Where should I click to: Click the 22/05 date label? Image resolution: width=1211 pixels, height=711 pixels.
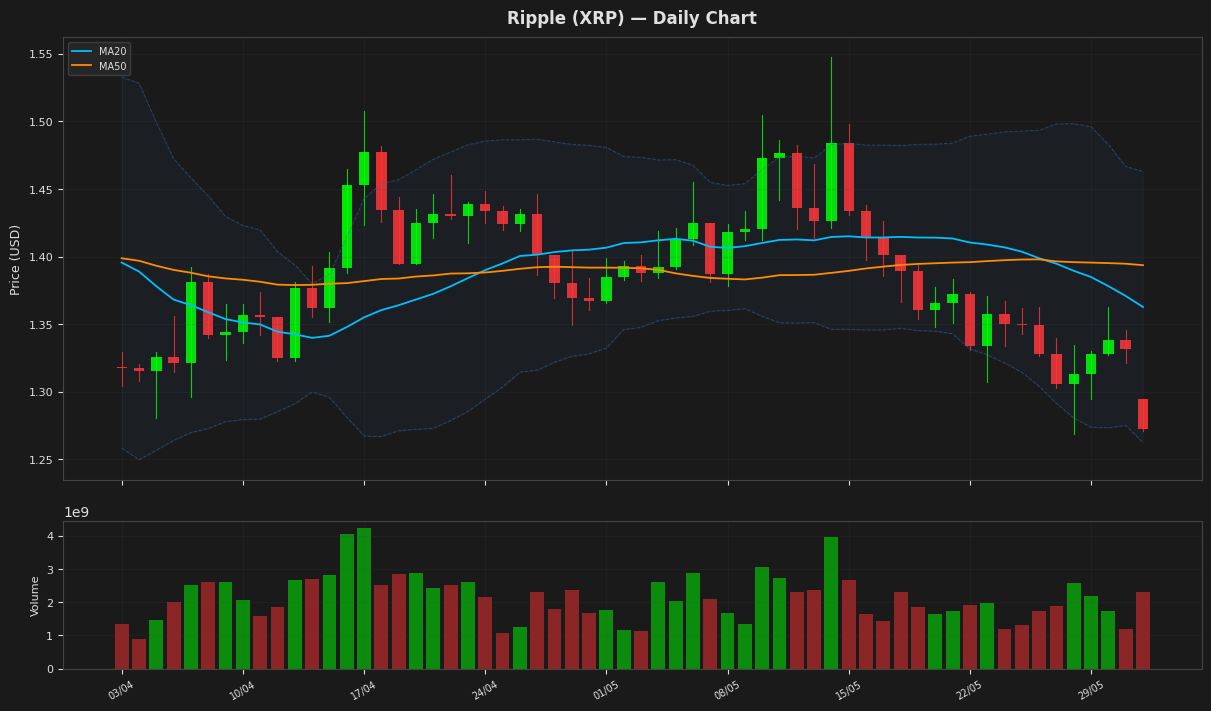point(969,690)
